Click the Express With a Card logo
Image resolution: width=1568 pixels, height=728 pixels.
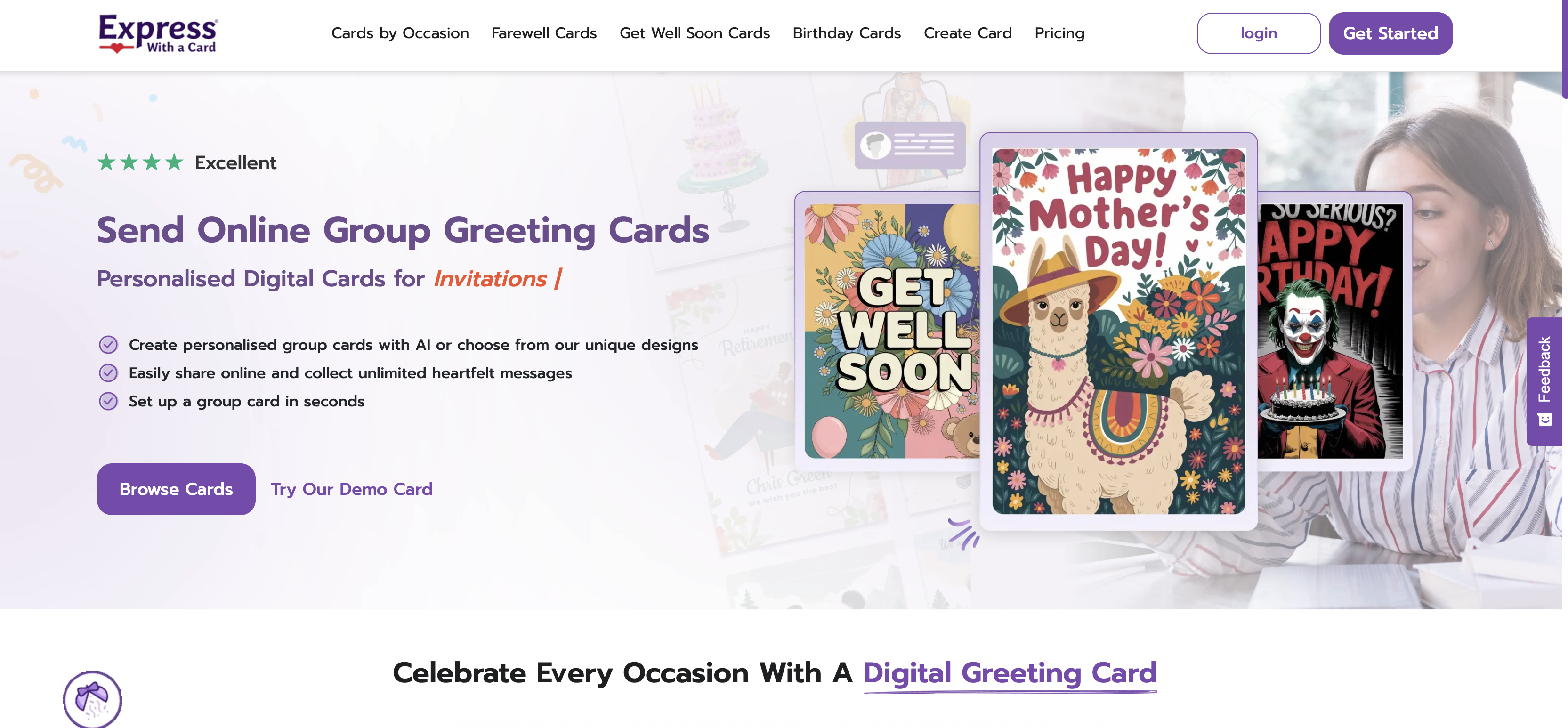tap(158, 33)
